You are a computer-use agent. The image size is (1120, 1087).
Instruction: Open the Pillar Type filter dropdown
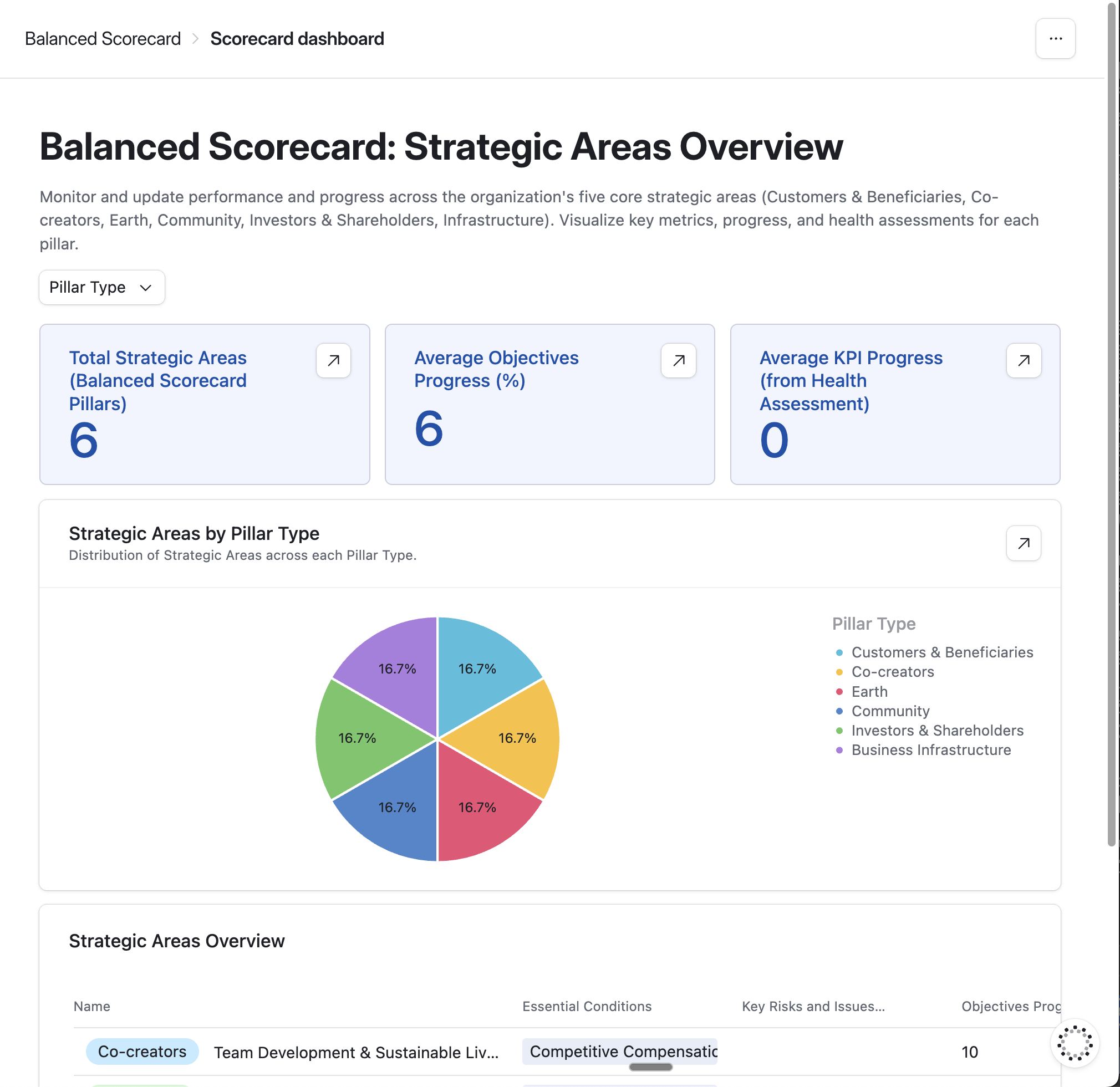[x=101, y=287]
